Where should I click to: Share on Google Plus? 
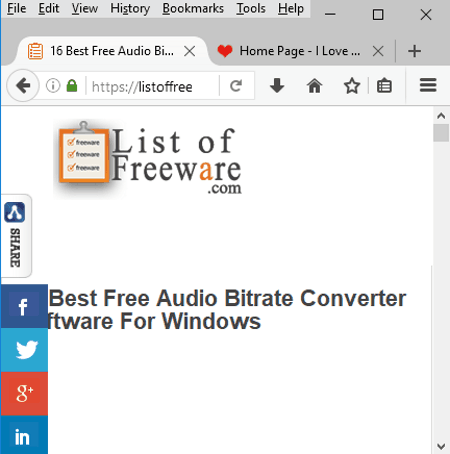click(x=24, y=393)
